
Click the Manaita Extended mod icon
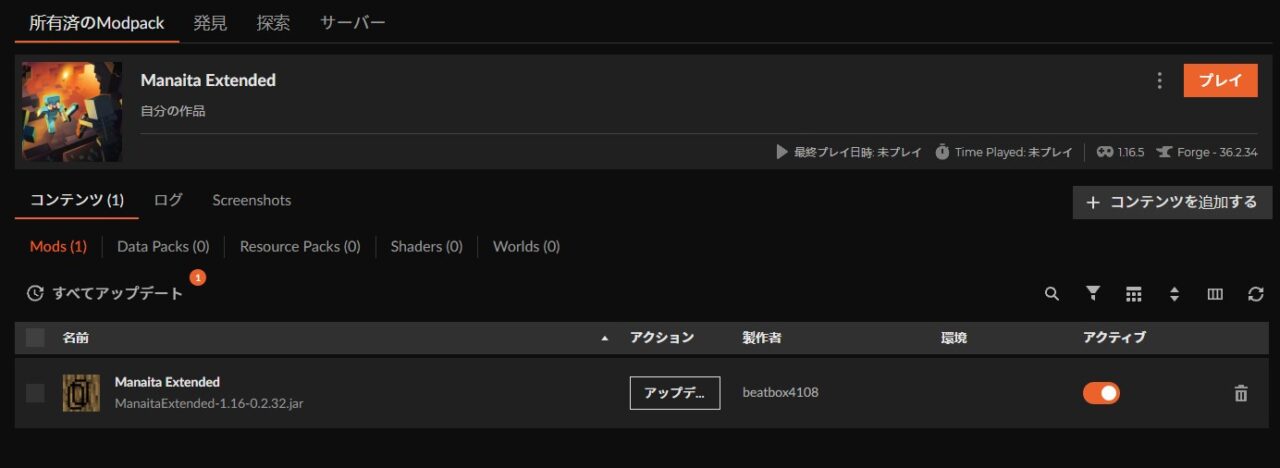click(x=81, y=393)
